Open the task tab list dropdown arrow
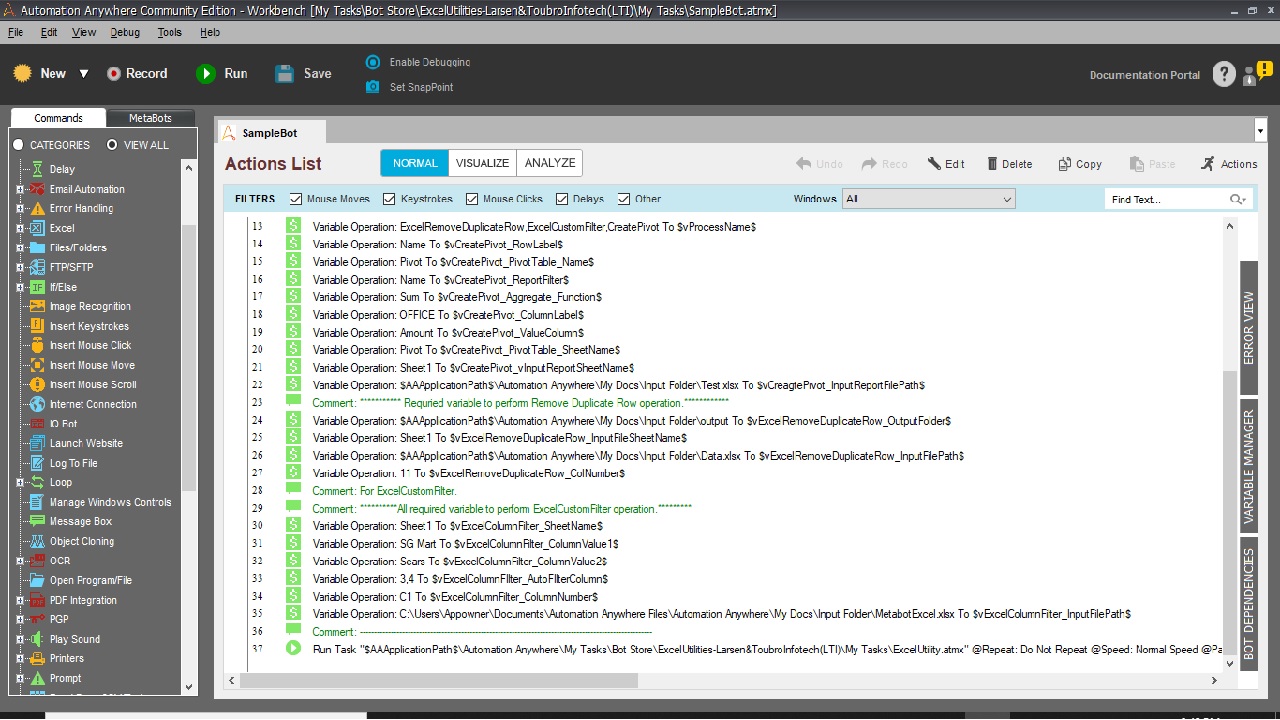1280x720 pixels. pos(1259,131)
